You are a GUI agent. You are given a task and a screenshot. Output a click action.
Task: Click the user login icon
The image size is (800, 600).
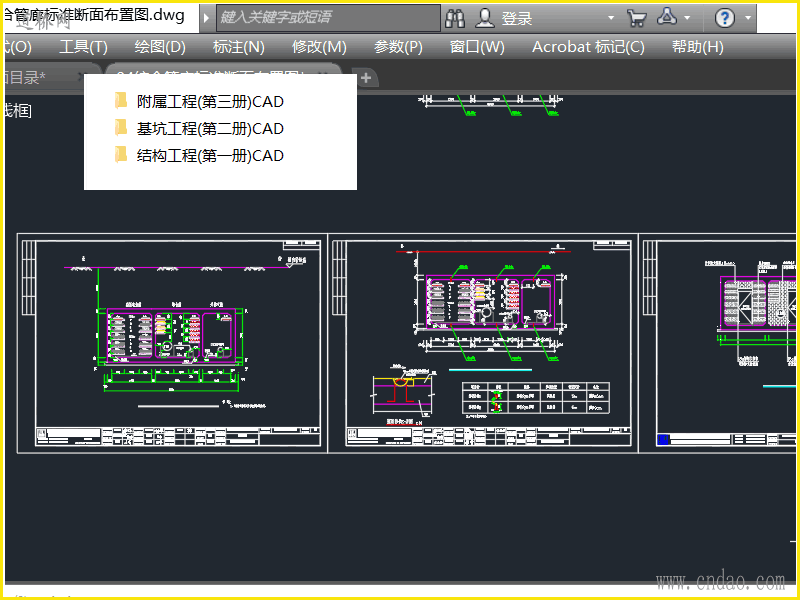[484, 18]
